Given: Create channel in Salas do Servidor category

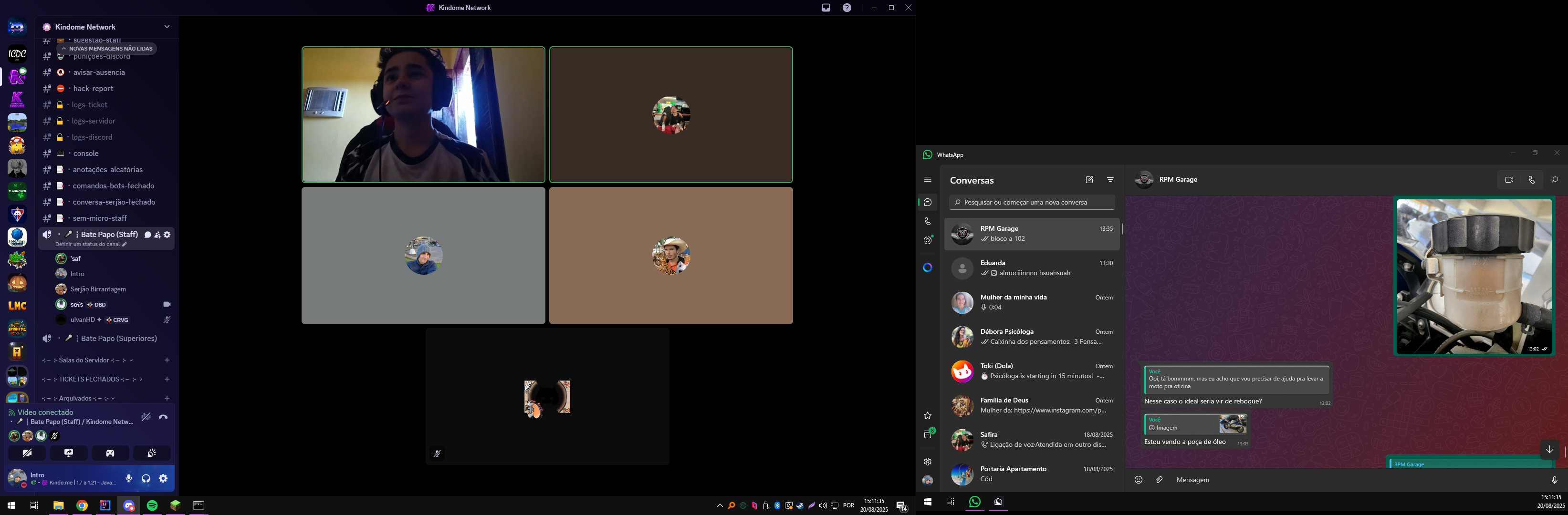Looking at the screenshot, I should pyautogui.click(x=167, y=360).
